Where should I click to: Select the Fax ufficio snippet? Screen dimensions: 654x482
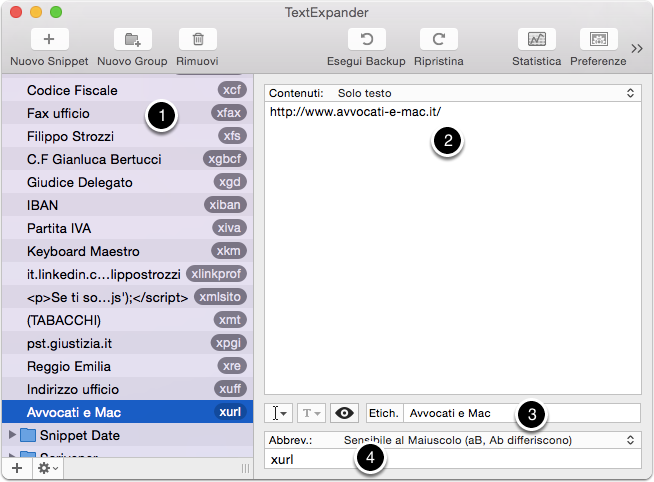pos(127,113)
